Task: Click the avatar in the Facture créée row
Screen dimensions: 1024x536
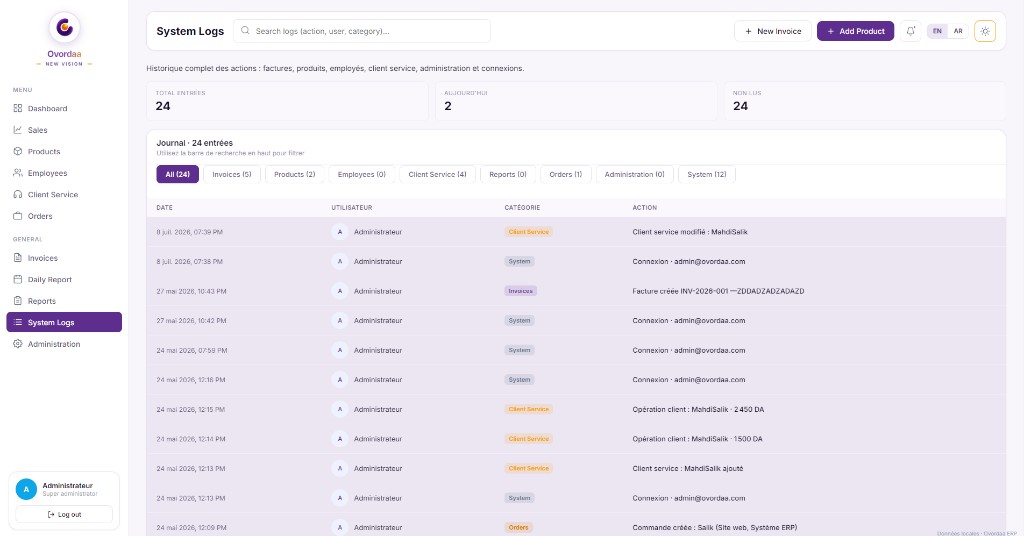Action: coord(340,291)
